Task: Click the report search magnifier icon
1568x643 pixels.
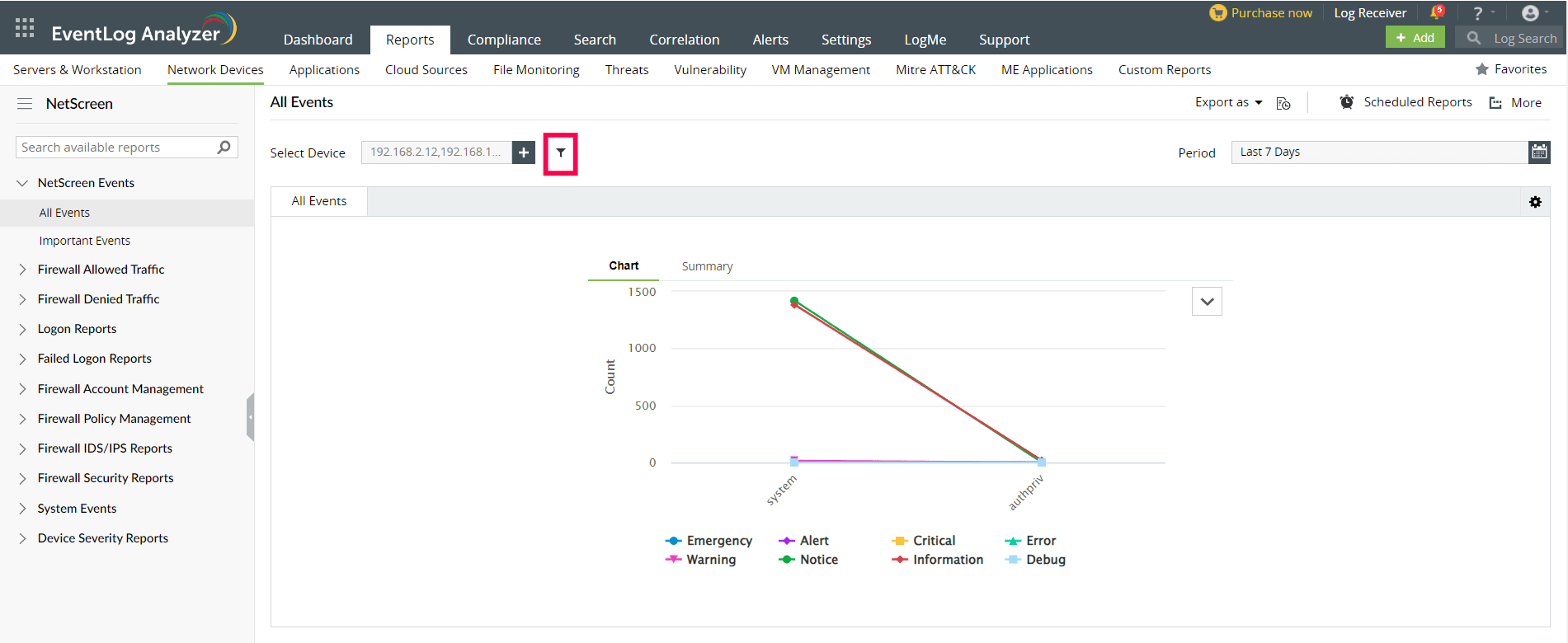Action: 224,147
